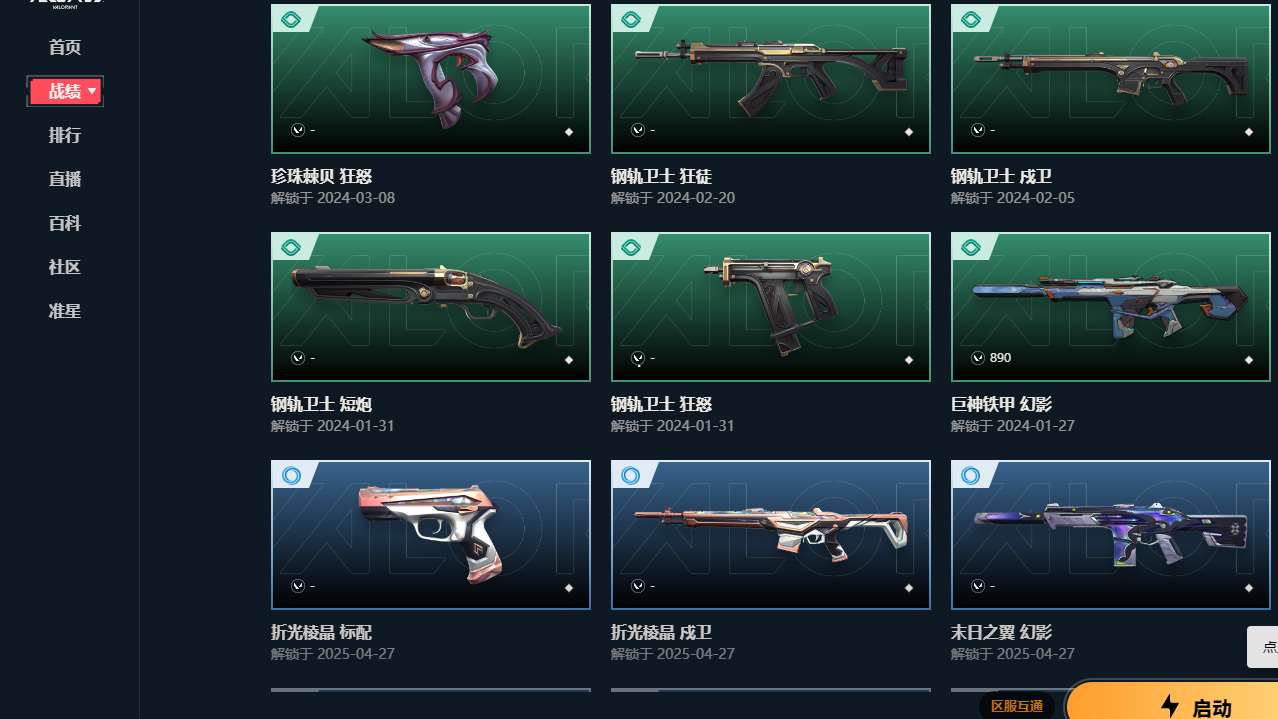Click the tier badge on 巨神铁甲 幻影 card

point(970,248)
